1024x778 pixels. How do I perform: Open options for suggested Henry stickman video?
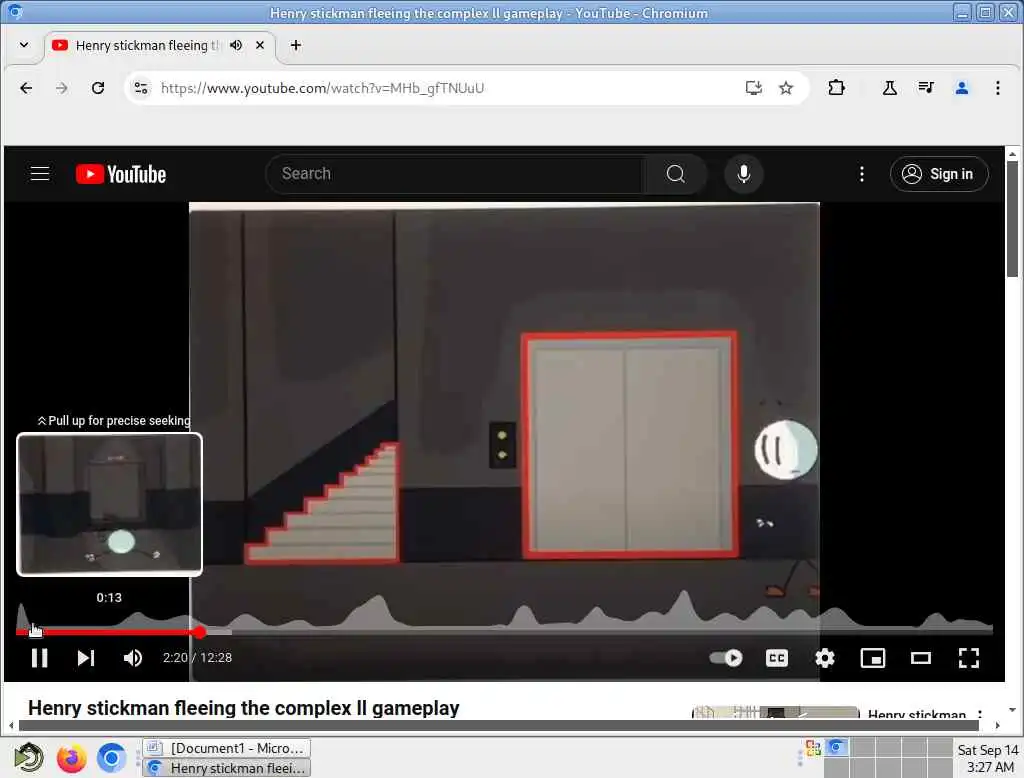click(980, 714)
